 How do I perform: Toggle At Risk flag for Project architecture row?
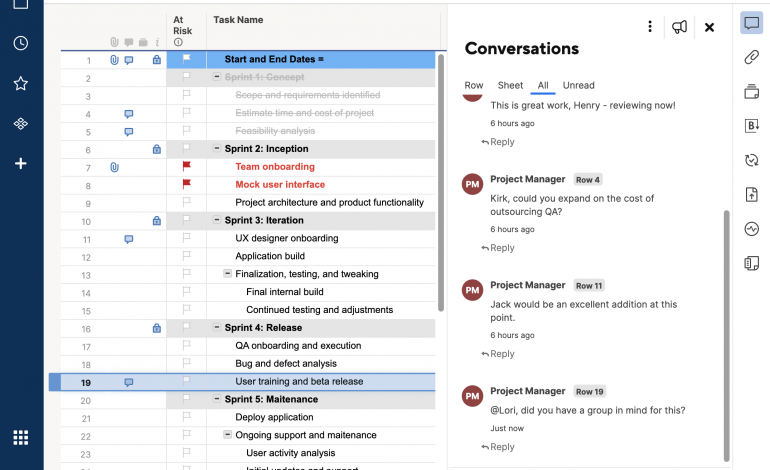186,202
